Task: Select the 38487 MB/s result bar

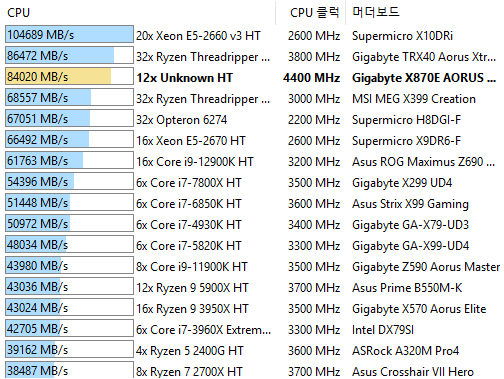Action: pyautogui.click(x=69, y=370)
